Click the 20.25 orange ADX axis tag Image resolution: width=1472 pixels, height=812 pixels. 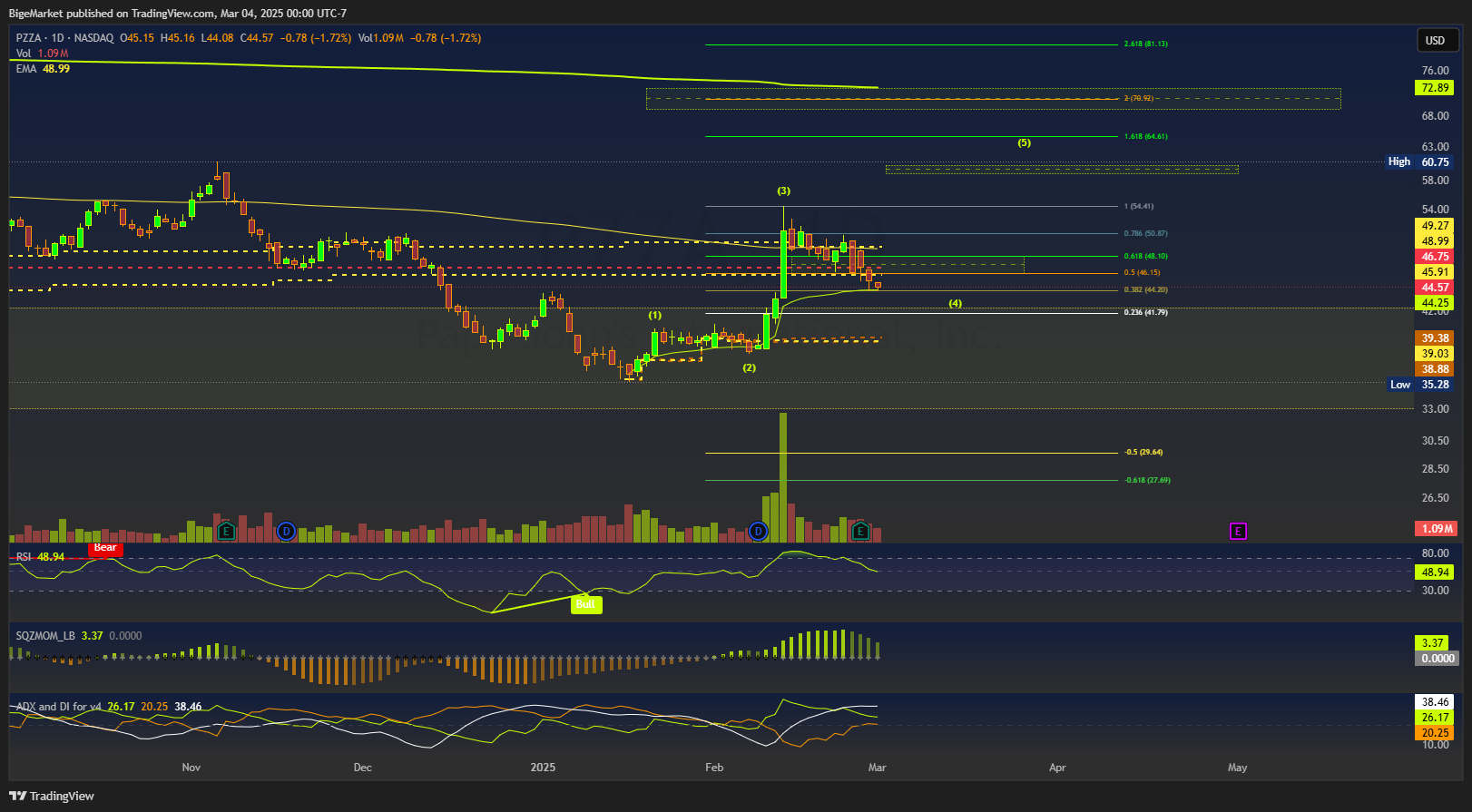pyautogui.click(x=1434, y=733)
